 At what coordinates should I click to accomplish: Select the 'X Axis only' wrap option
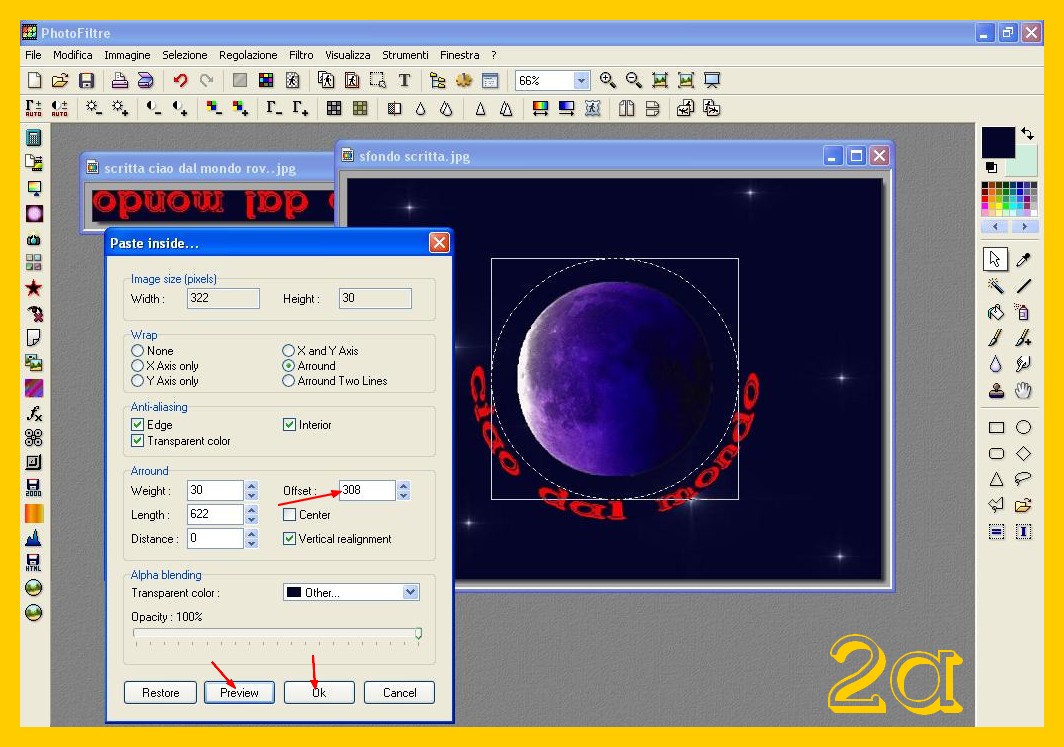pos(138,366)
